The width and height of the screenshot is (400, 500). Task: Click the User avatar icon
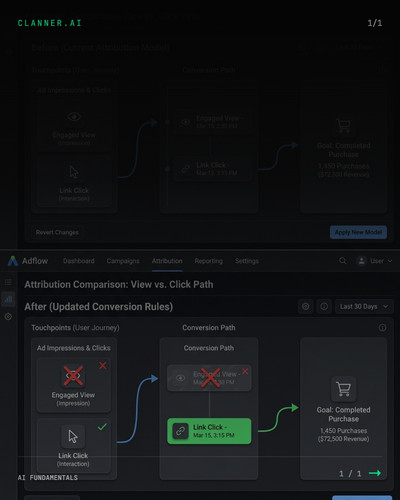[x=361, y=261]
